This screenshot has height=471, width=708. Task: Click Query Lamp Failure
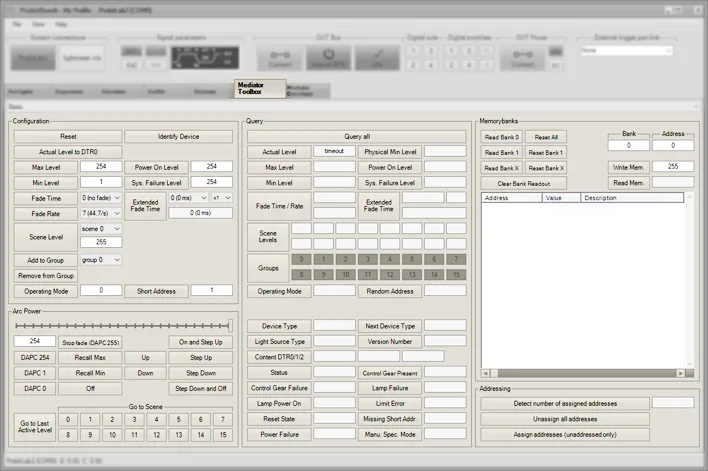(x=390, y=388)
